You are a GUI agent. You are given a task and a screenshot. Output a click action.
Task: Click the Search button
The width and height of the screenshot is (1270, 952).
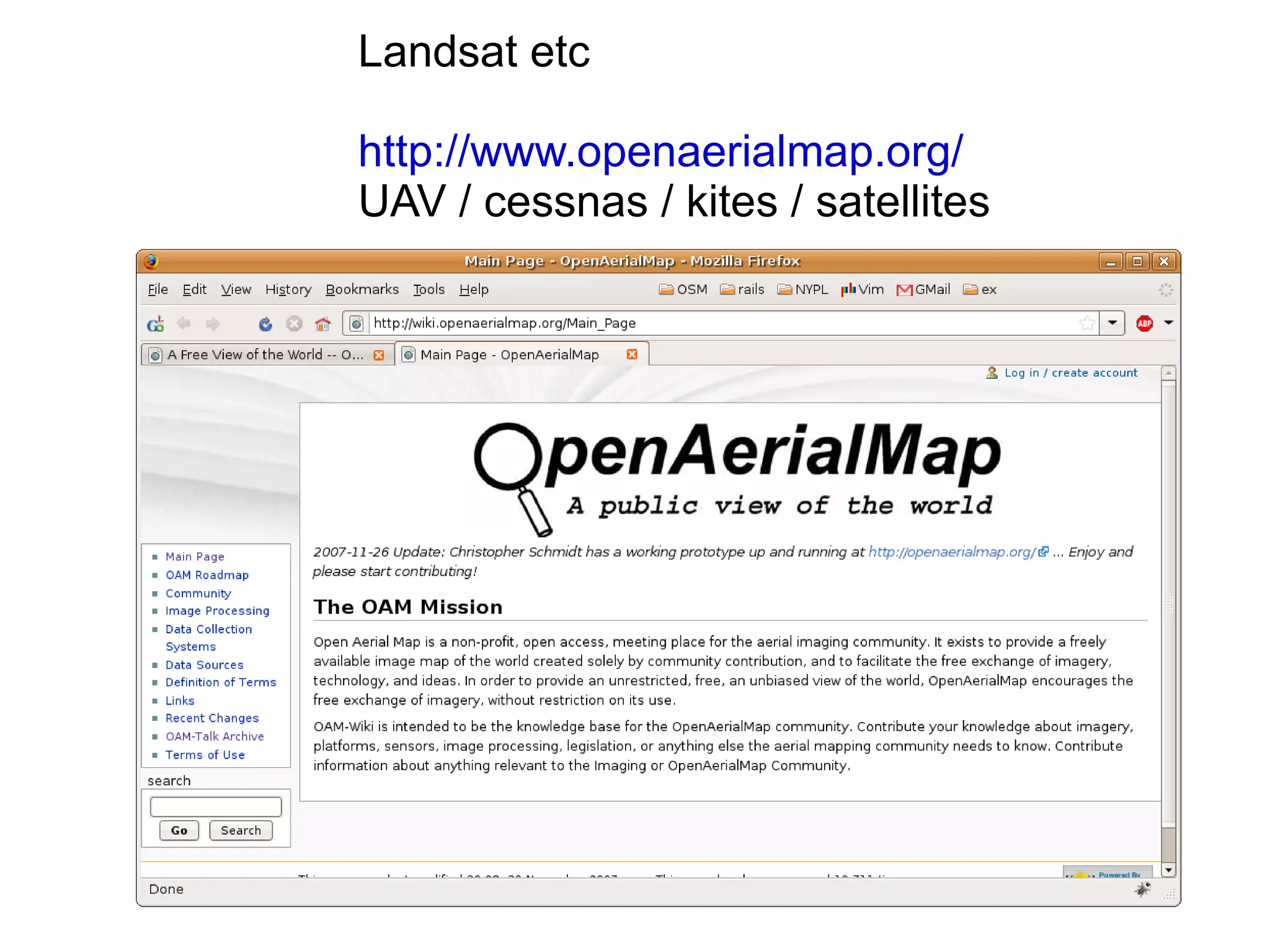point(241,830)
